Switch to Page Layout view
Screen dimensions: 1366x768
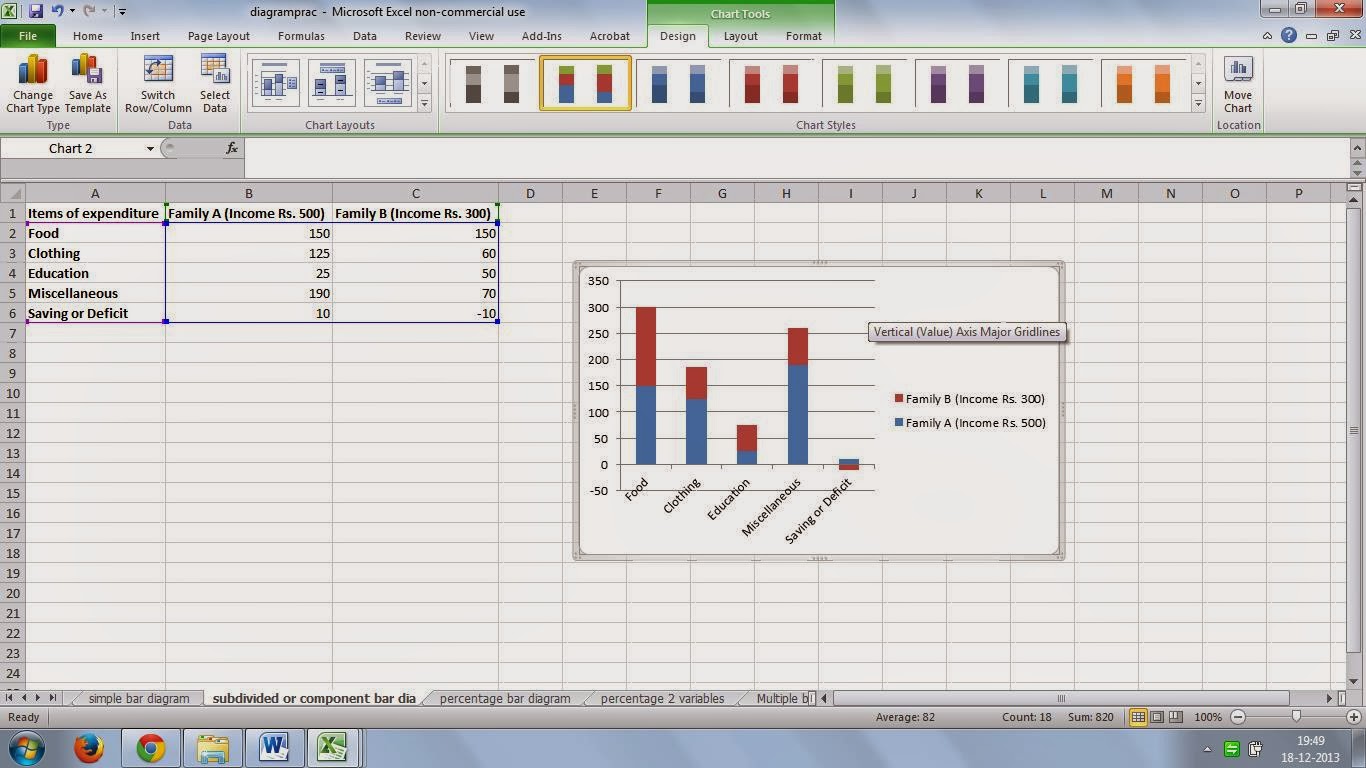[1155, 716]
